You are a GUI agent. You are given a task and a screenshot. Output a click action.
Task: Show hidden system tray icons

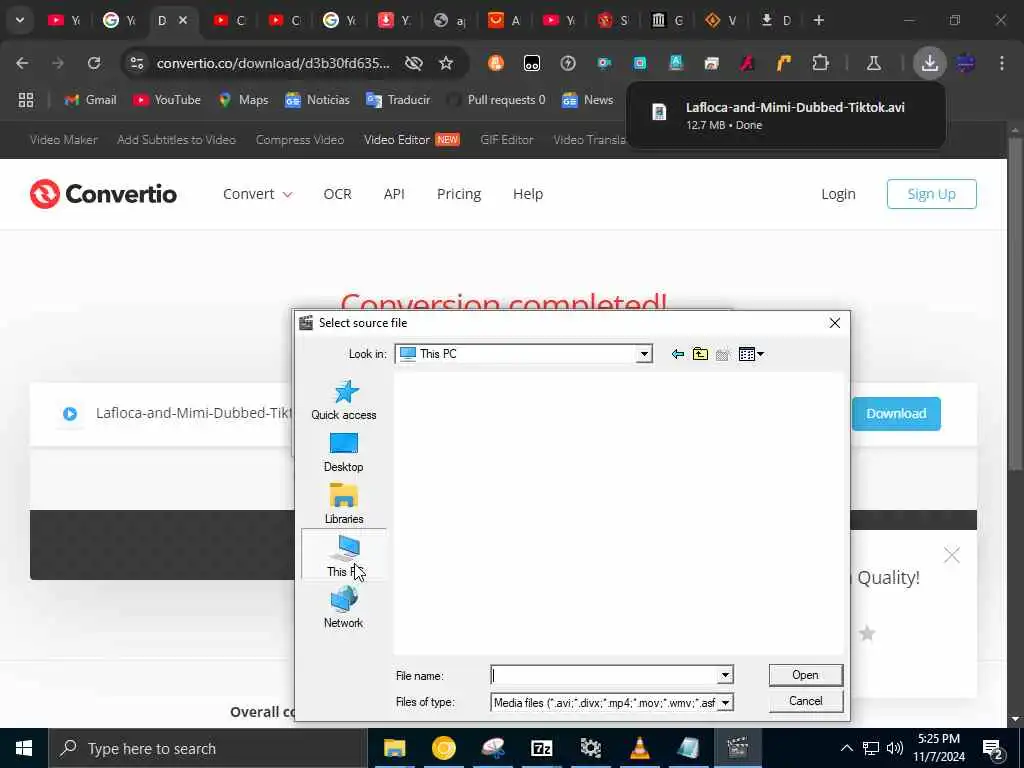846,748
